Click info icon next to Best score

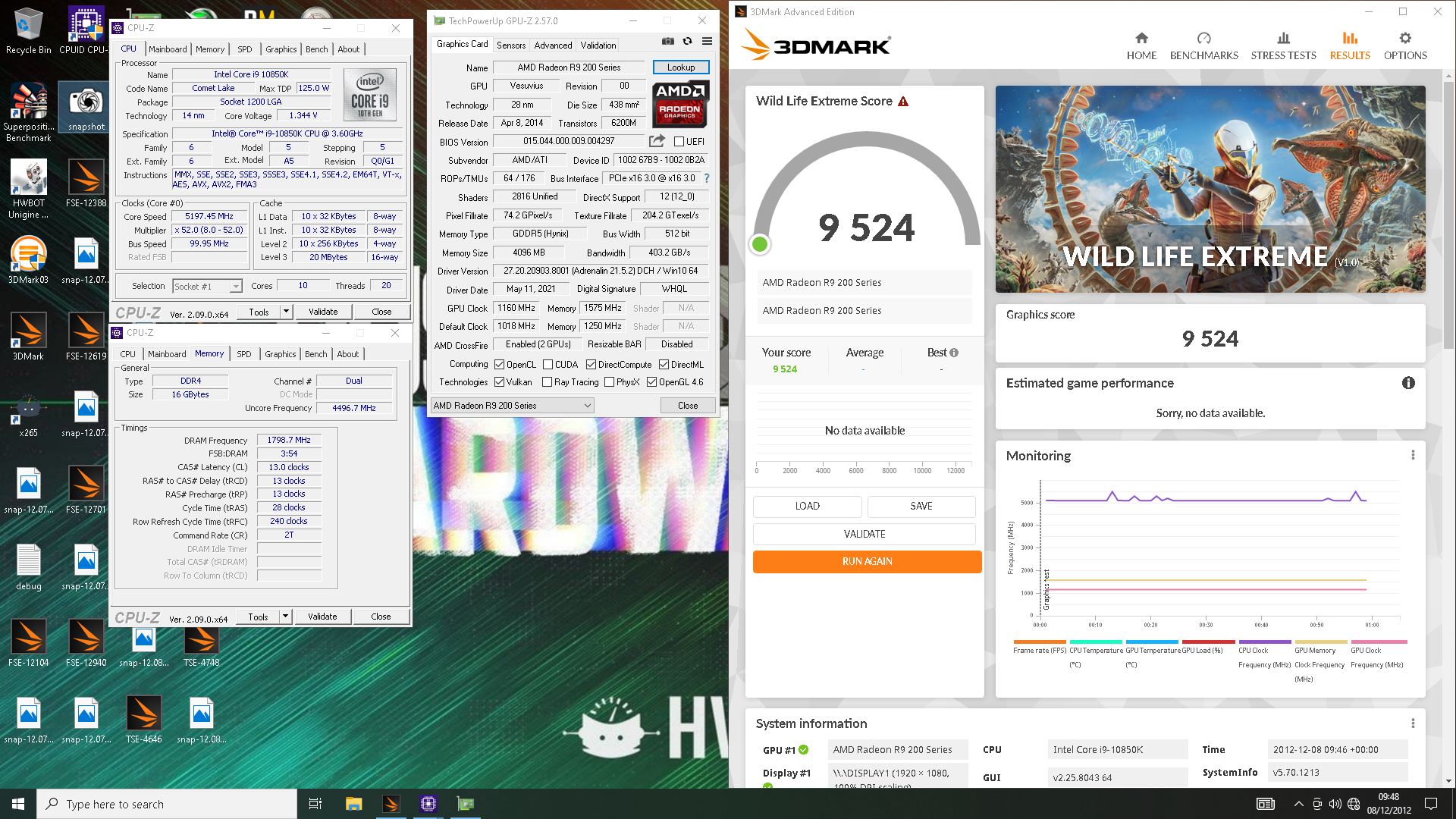[x=954, y=353]
